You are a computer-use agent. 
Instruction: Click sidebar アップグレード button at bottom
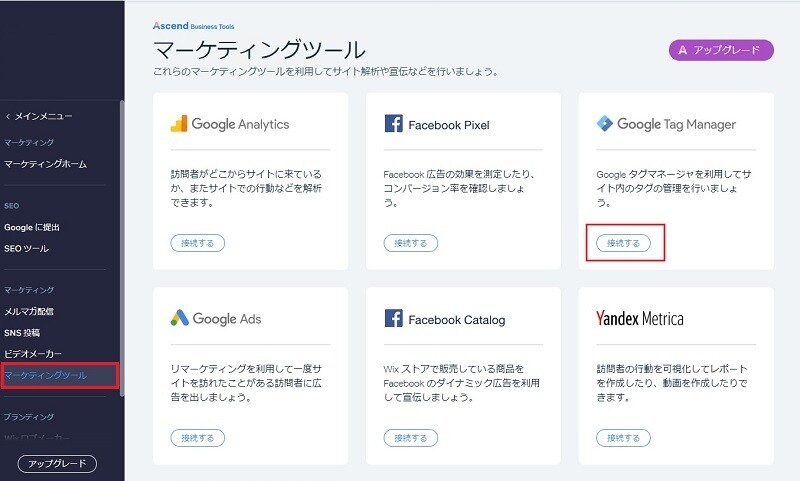(x=57, y=464)
